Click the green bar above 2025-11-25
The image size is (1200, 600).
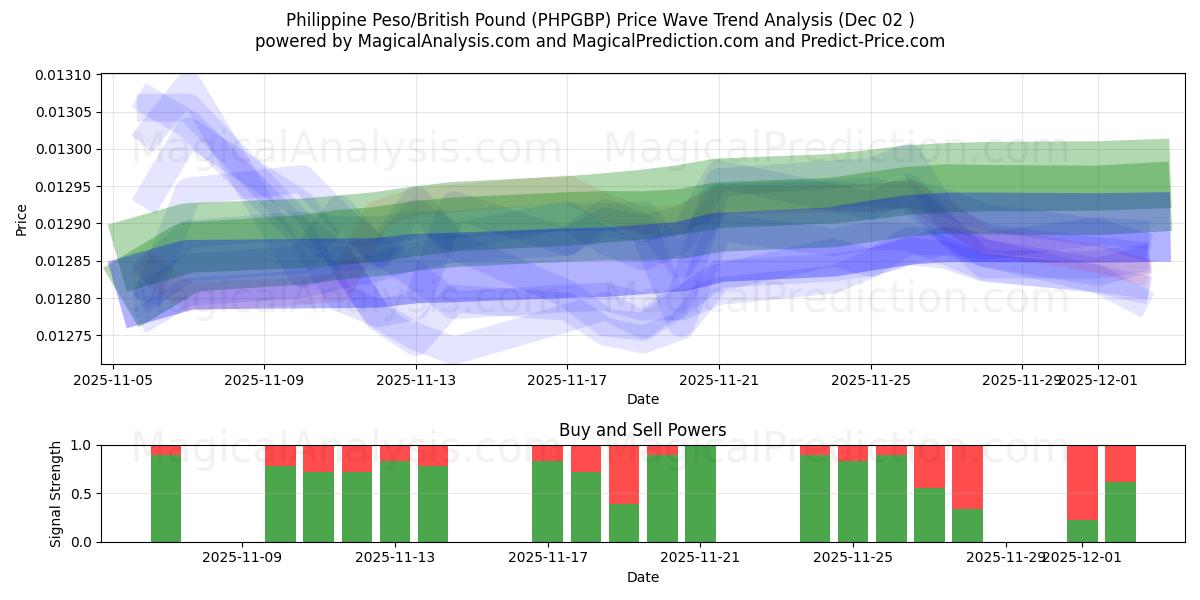[855, 500]
